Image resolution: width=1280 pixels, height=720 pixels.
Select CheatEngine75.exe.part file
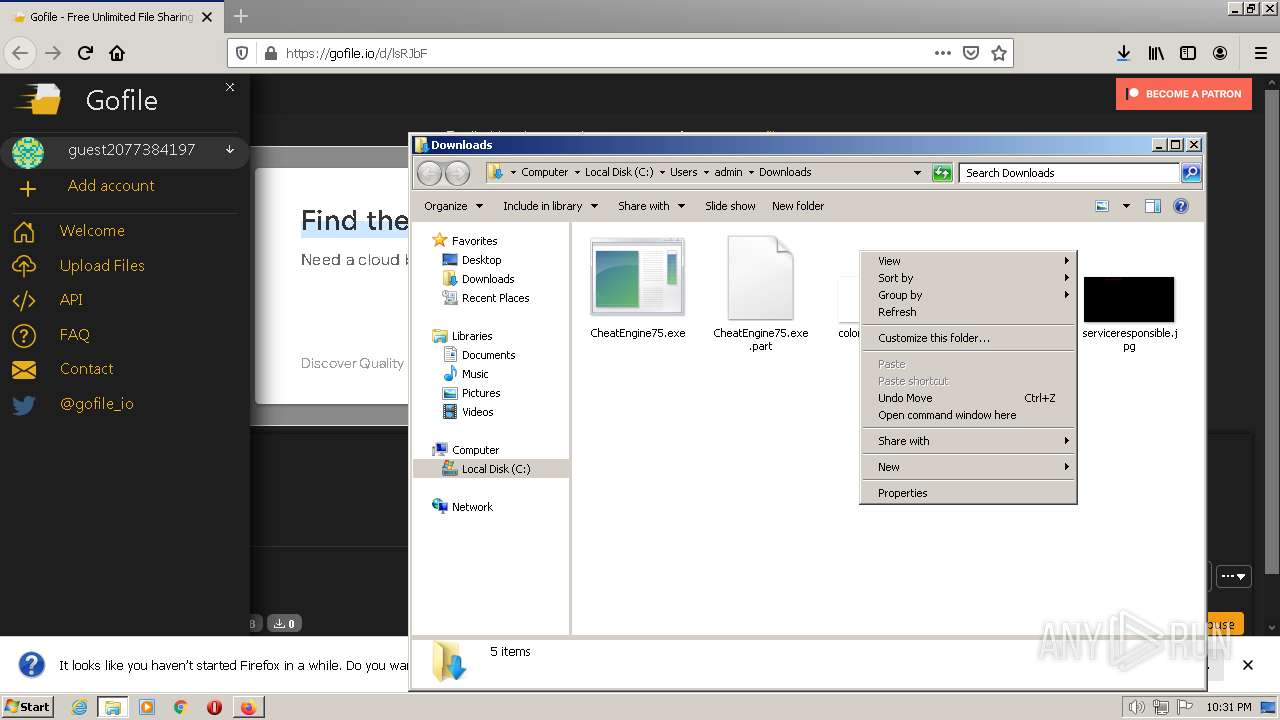(761, 293)
